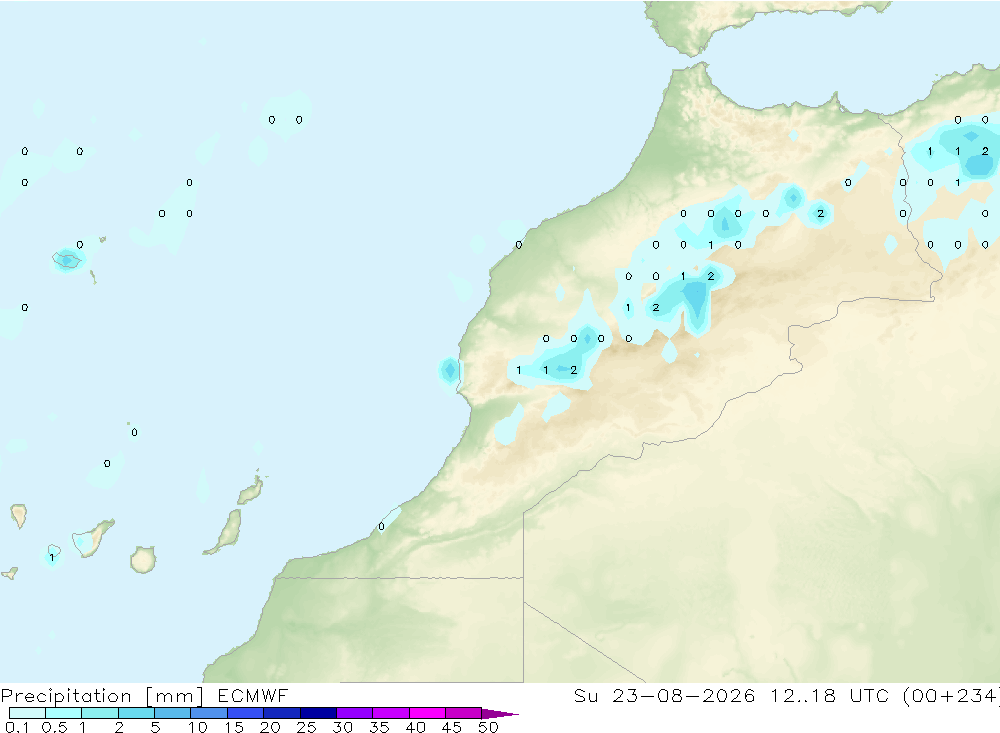Click the legend label '50'
The height and width of the screenshot is (733, 1000).
point(488,727)
